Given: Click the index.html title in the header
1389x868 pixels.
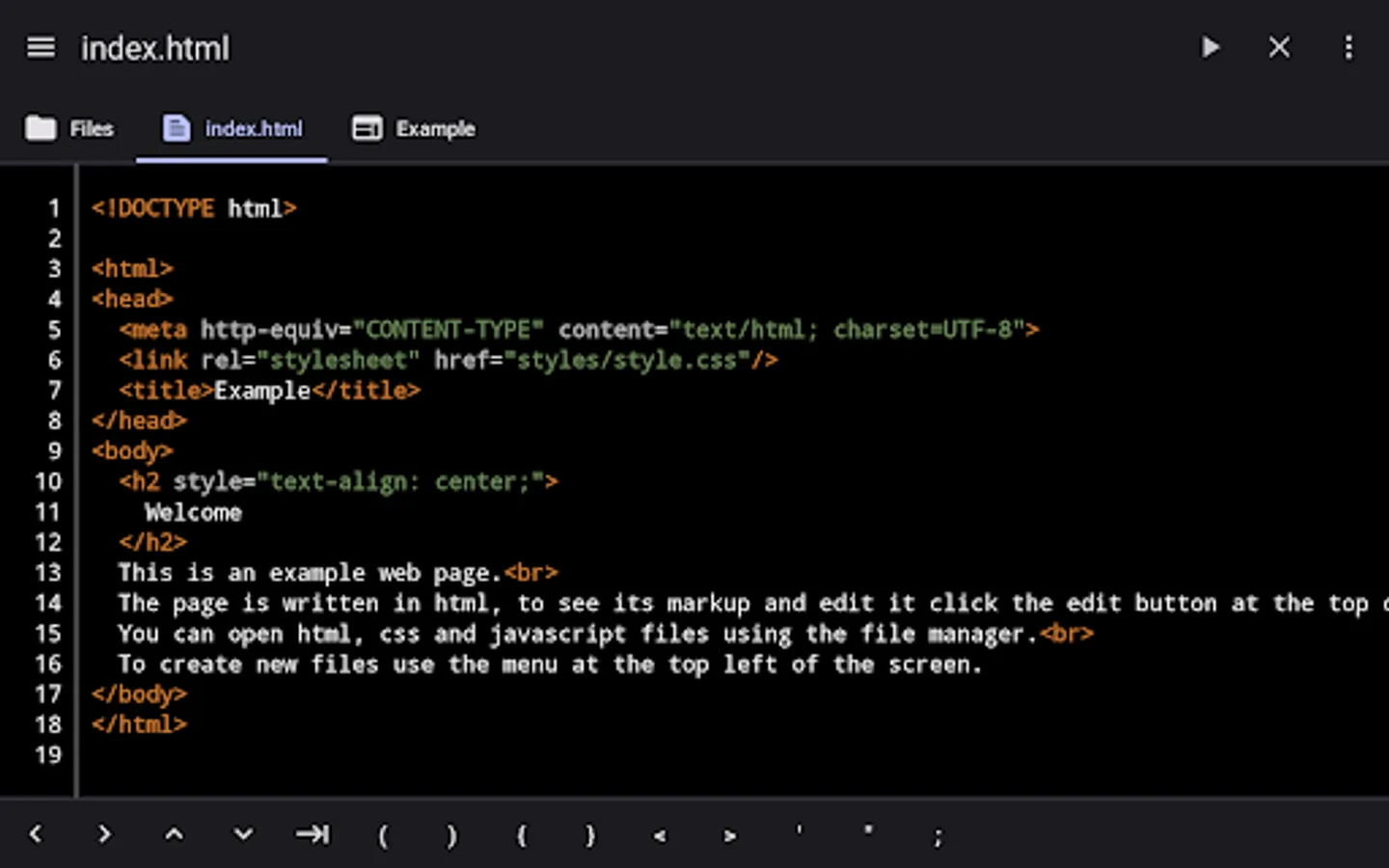Looking at the screenshot, I should [x=155, y=48].
